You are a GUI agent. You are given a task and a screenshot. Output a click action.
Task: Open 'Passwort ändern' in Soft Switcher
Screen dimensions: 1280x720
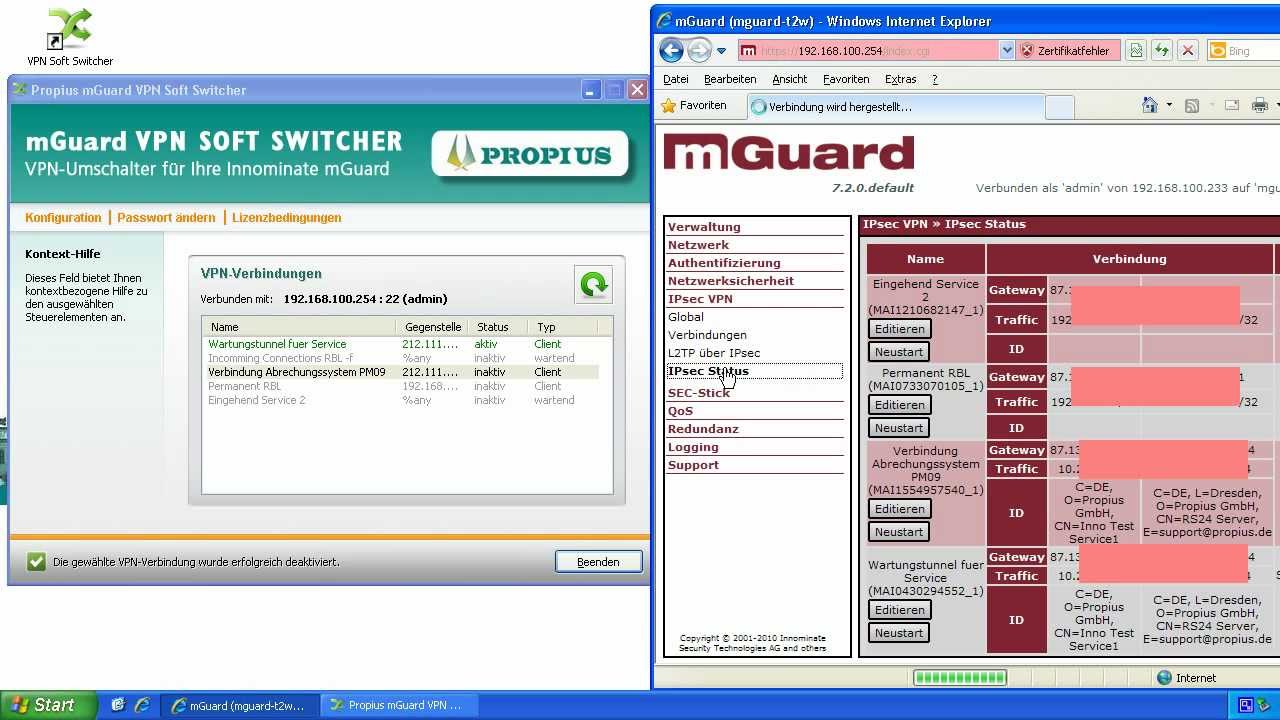tap(166, 217)
